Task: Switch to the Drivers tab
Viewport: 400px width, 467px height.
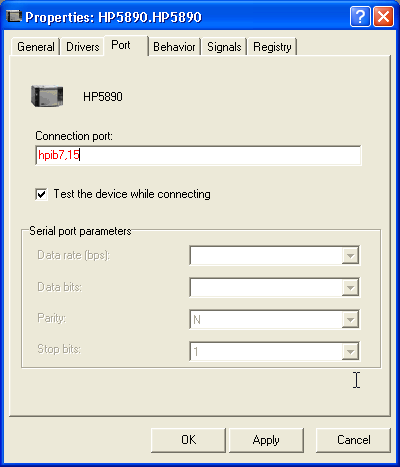Action: tap(83, 47)
